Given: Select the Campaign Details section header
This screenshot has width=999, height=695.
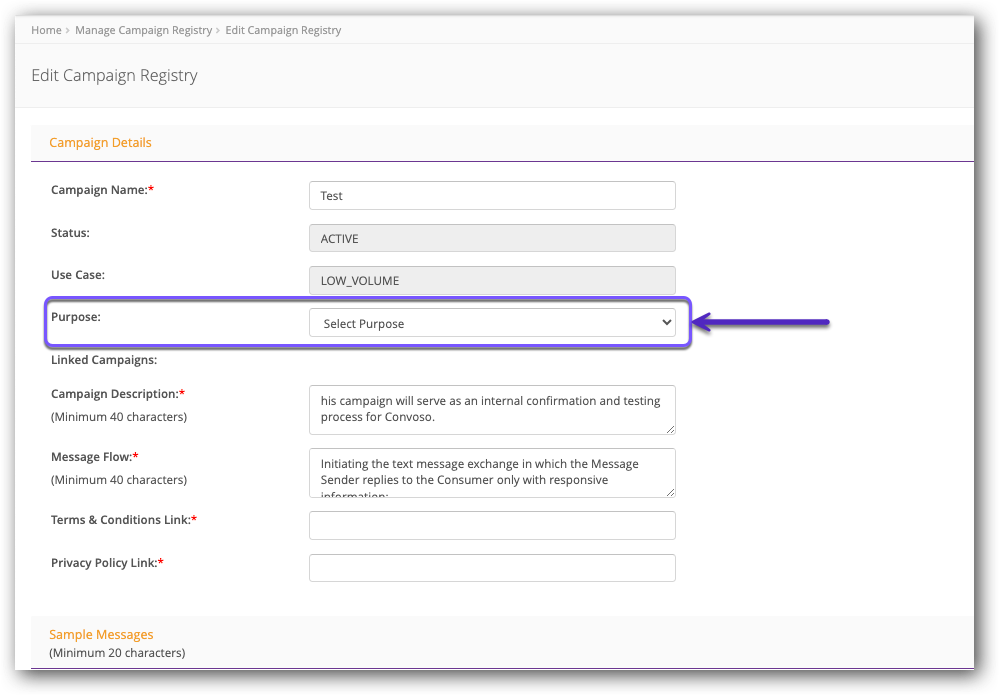Looking at the screenshot, I should point(100,142).
